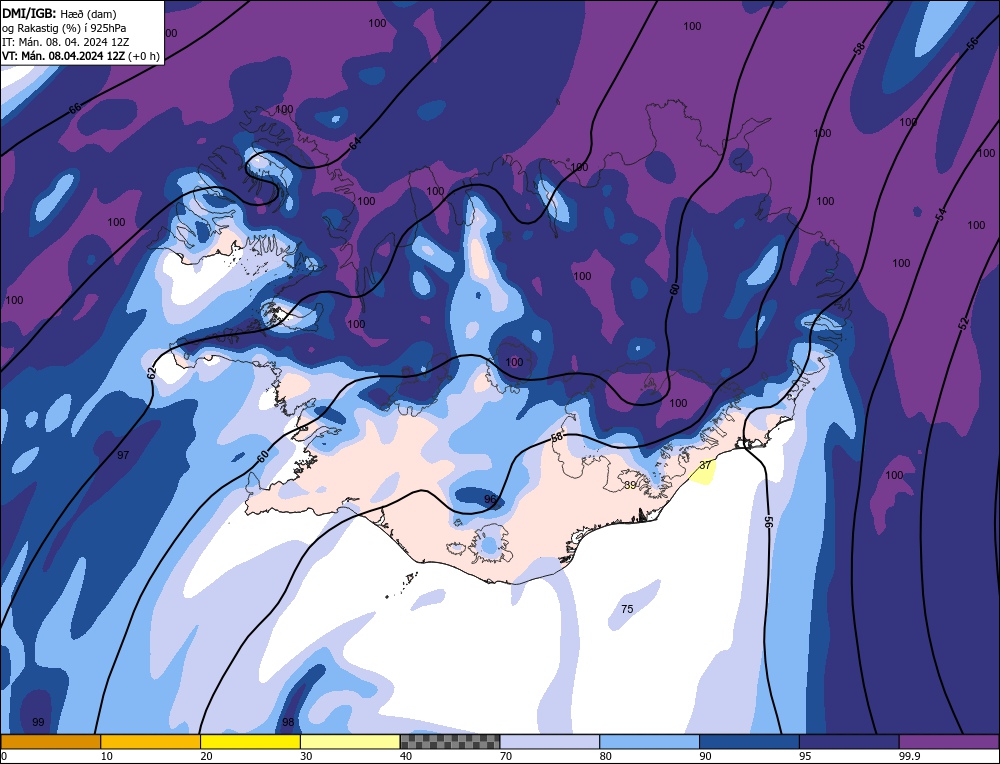Click the "62" height contour label
The image size is (1000, 764).
pos(152,374)
